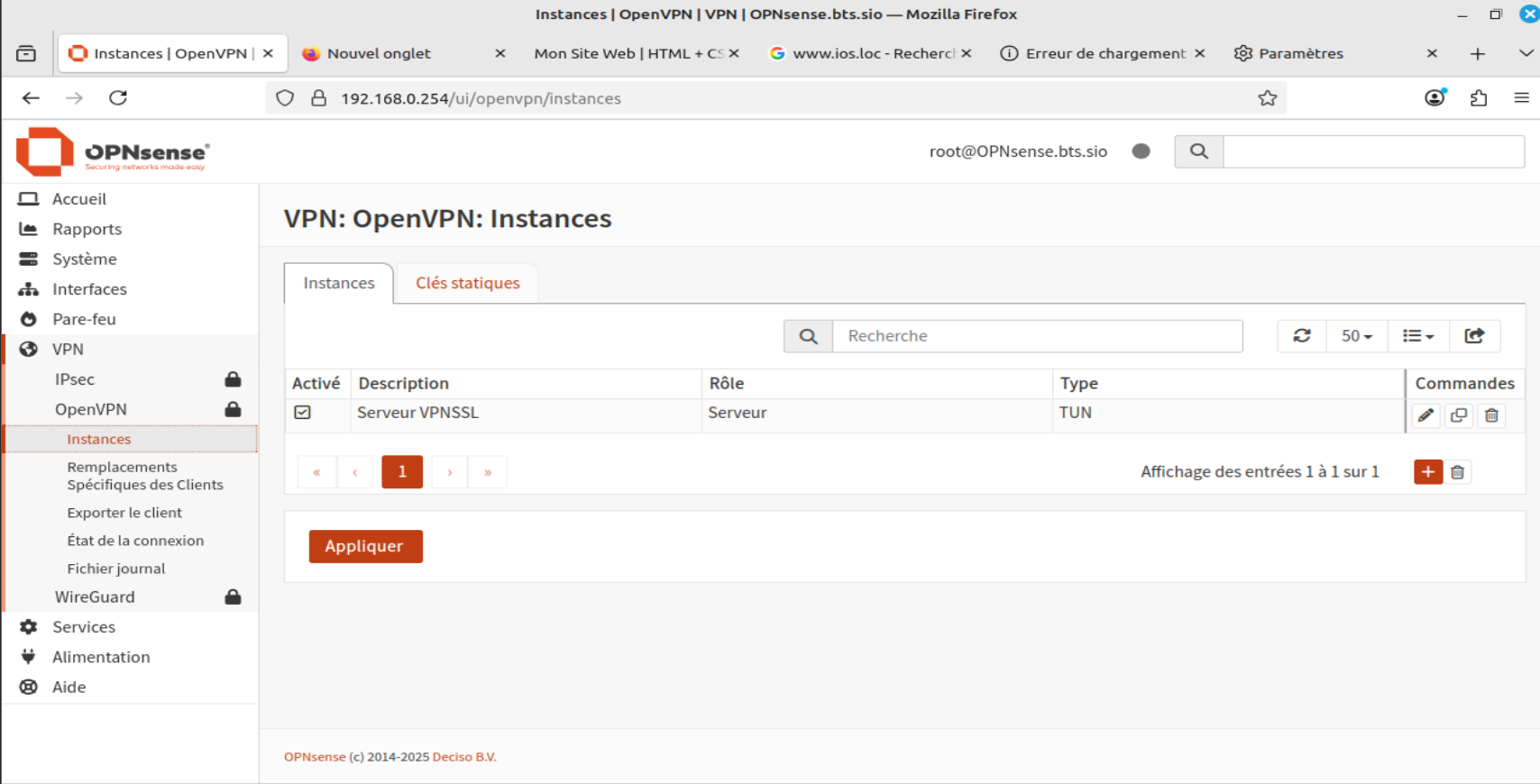Viewport: 1540px width, 784px height.
Task: Bookmark this page with the star icon
Action: [1268, 98]
